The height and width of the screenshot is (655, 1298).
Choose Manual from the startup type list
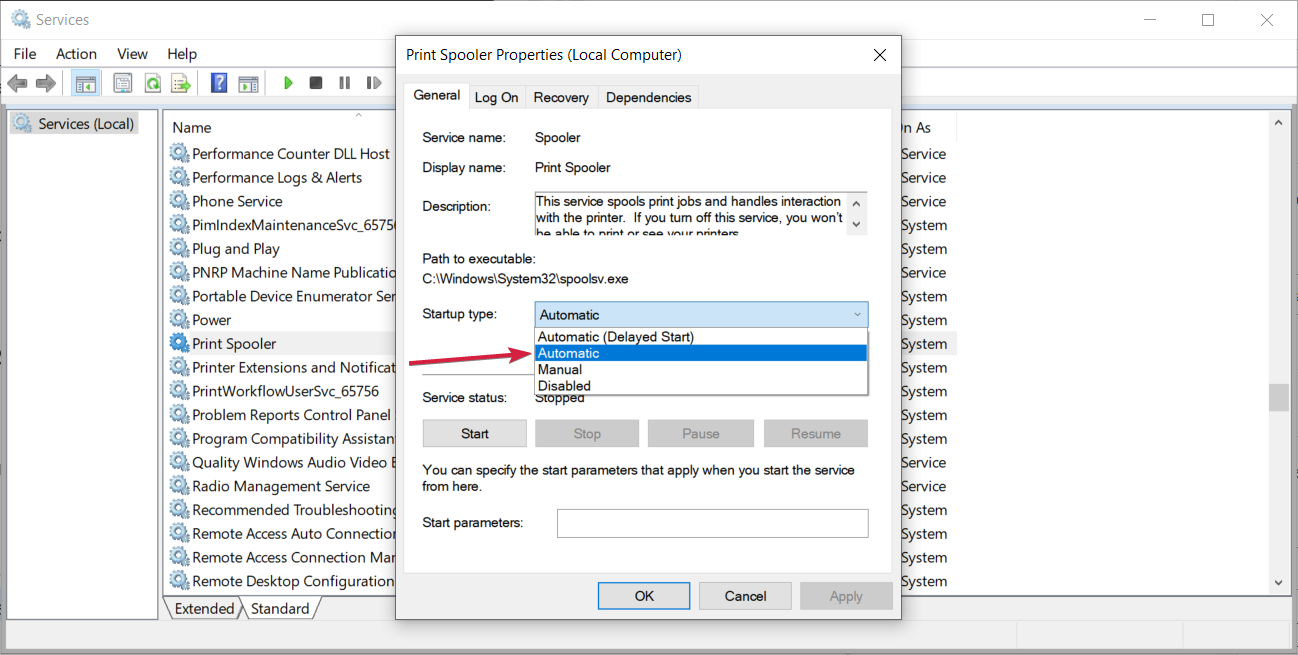(701, 369)
